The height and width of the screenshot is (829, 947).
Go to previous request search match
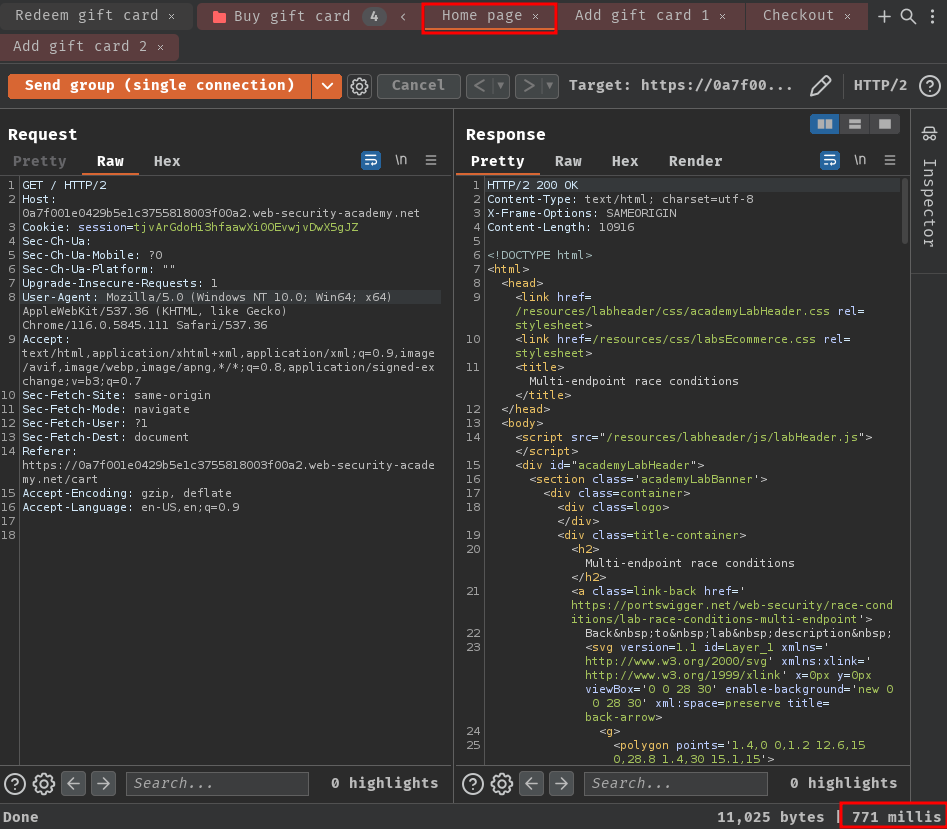point(74,784)
